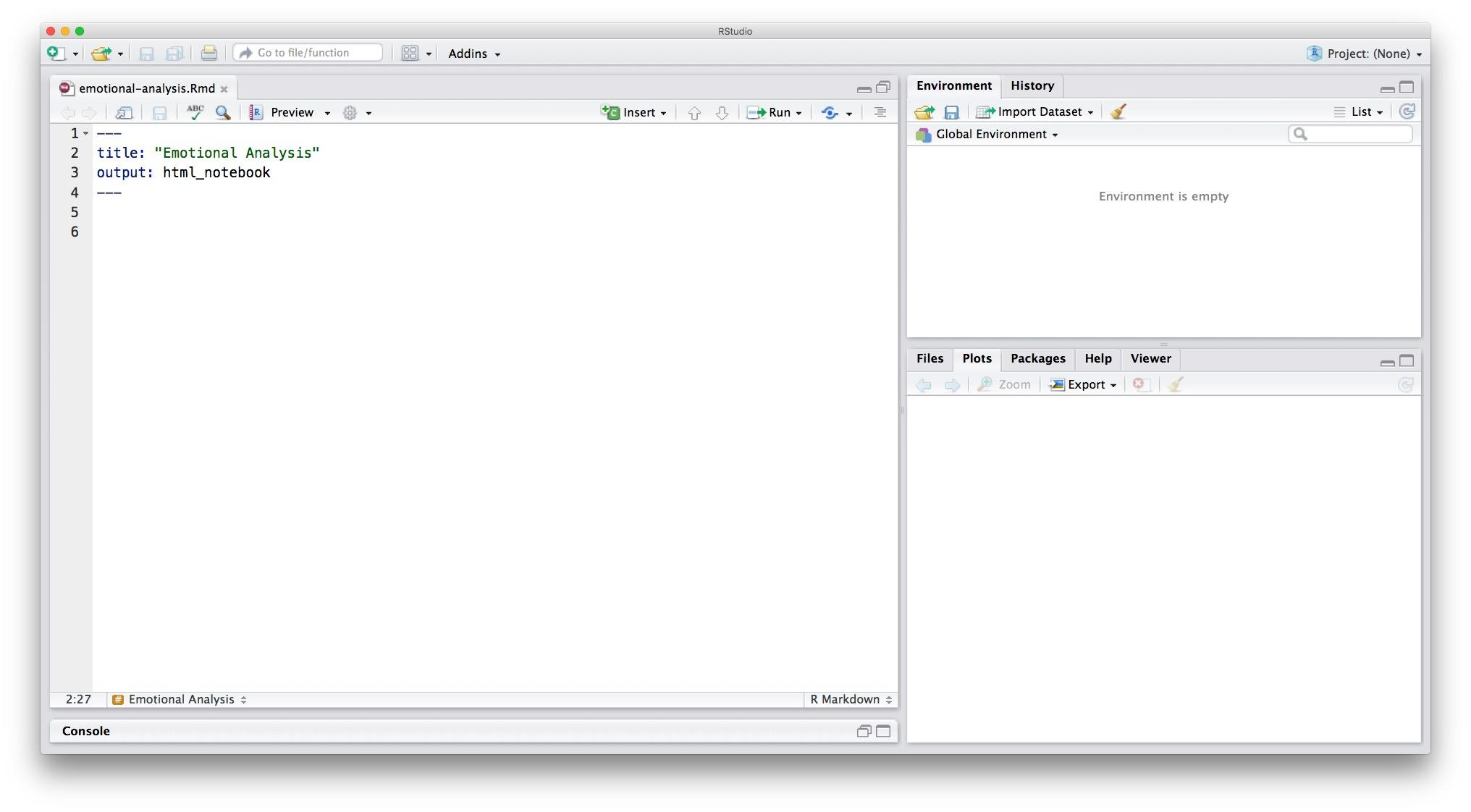
Task: Switch to the History tab
Action: click(1032, 85)
